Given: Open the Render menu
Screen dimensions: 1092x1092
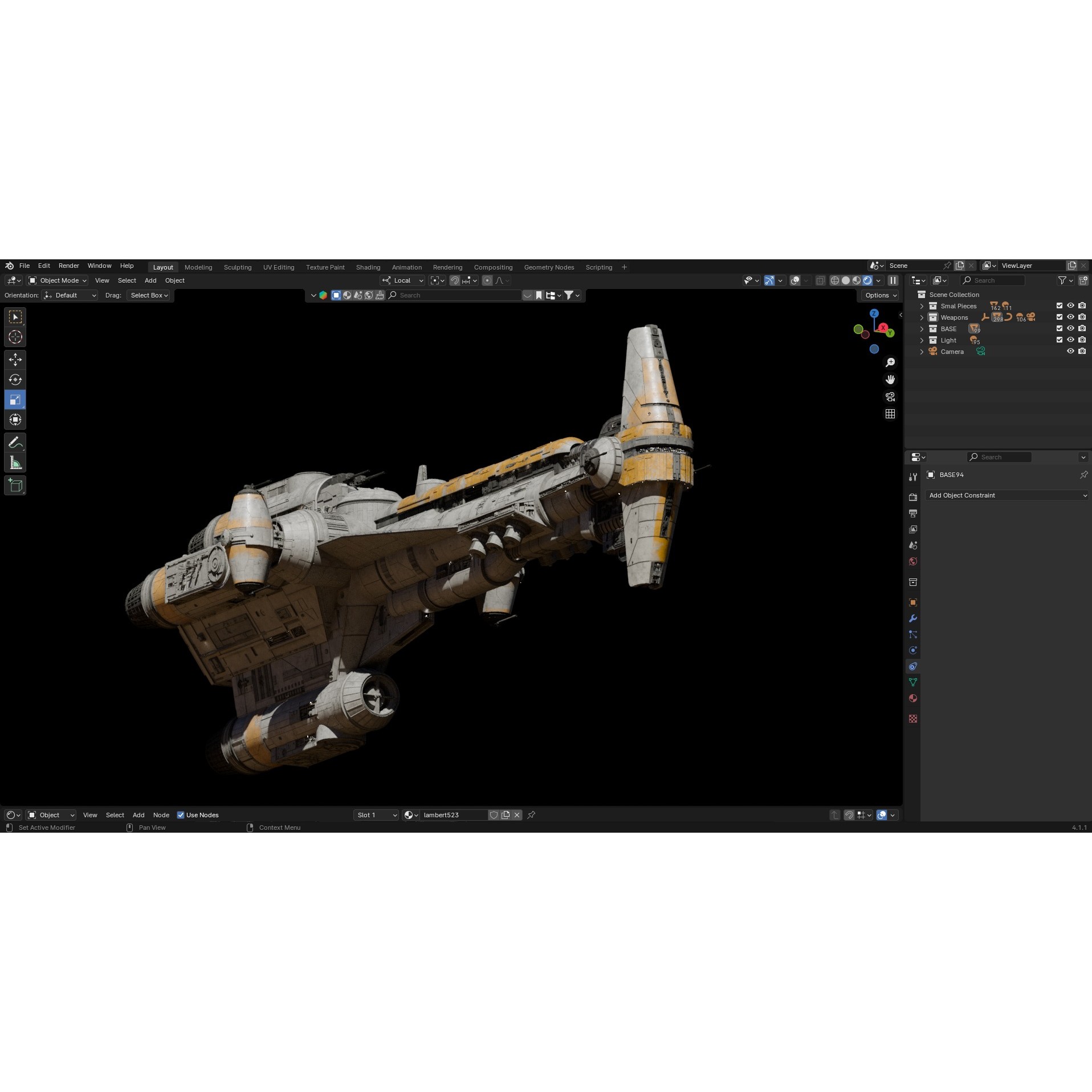Looking at the screenshot, I should (x=69, y=266).
